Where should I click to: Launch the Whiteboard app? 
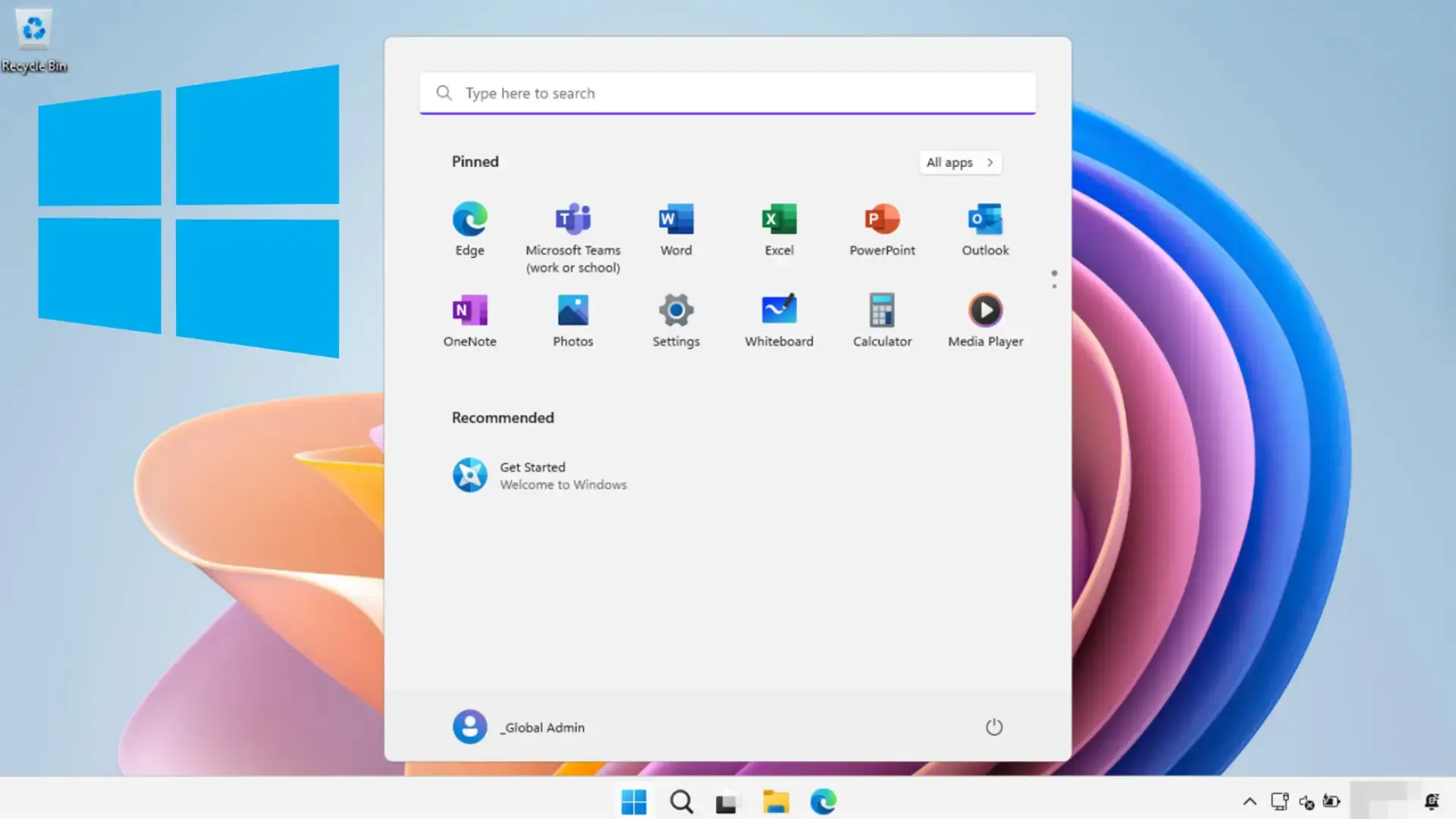(x=779, y=318)
